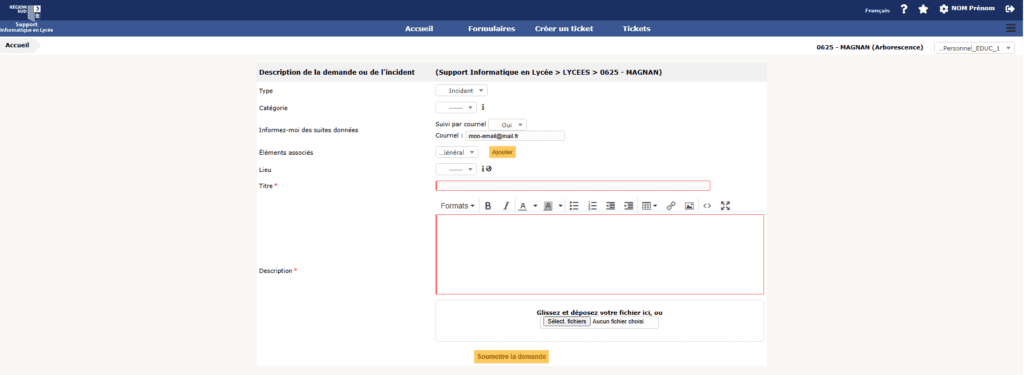Decrease indent in editor
Image resolution: width=1024 pixels, height=375 pixels.
coord(611,206)
